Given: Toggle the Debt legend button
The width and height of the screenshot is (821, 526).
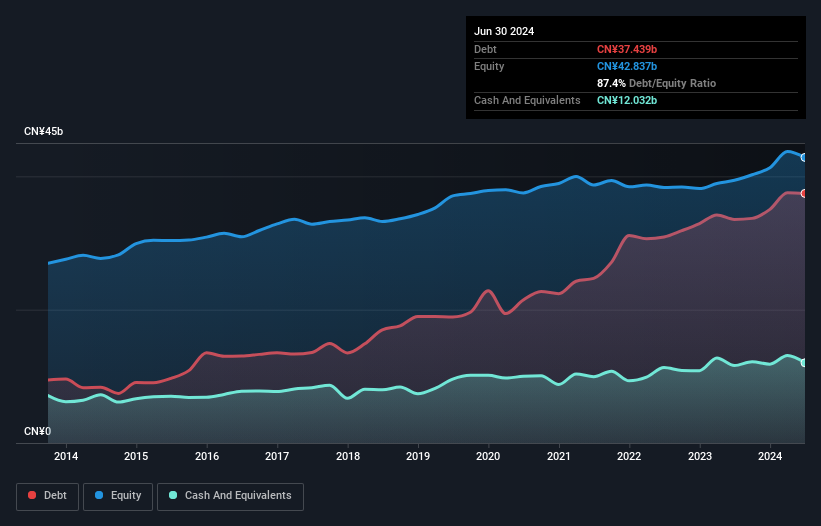Looking at the screenshot, I should 47,496.
